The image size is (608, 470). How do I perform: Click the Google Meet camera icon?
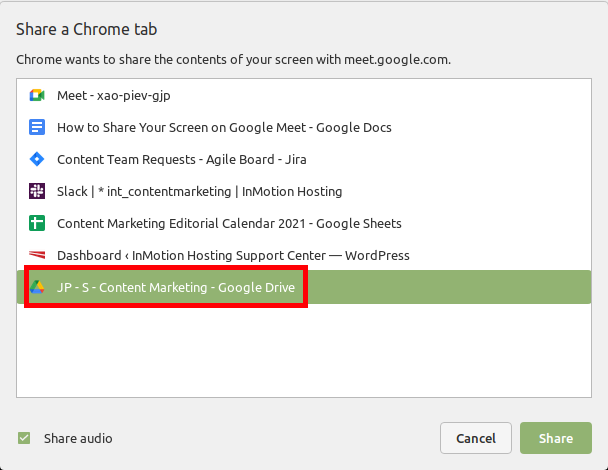coord(37,95)
